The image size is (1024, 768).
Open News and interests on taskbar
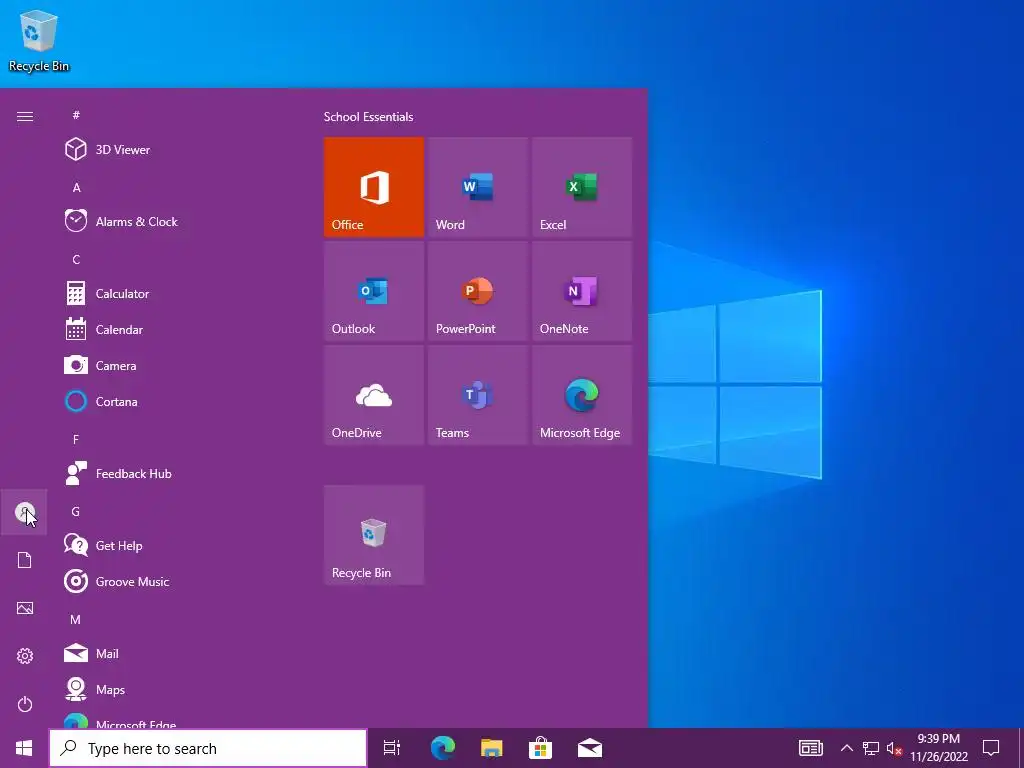coord(810,748)
